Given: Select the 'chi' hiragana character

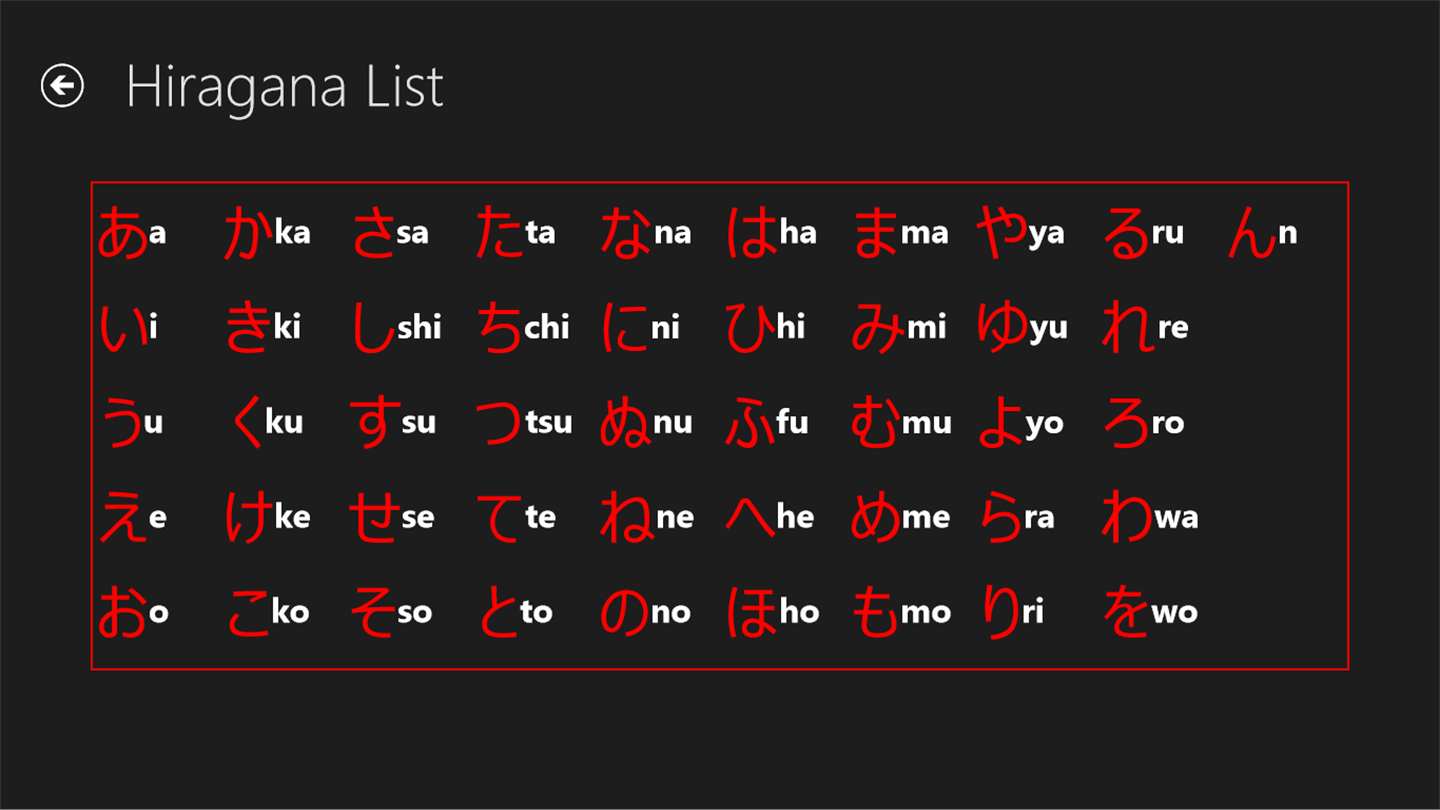Looking at the screenshot, I should [499, 327].
